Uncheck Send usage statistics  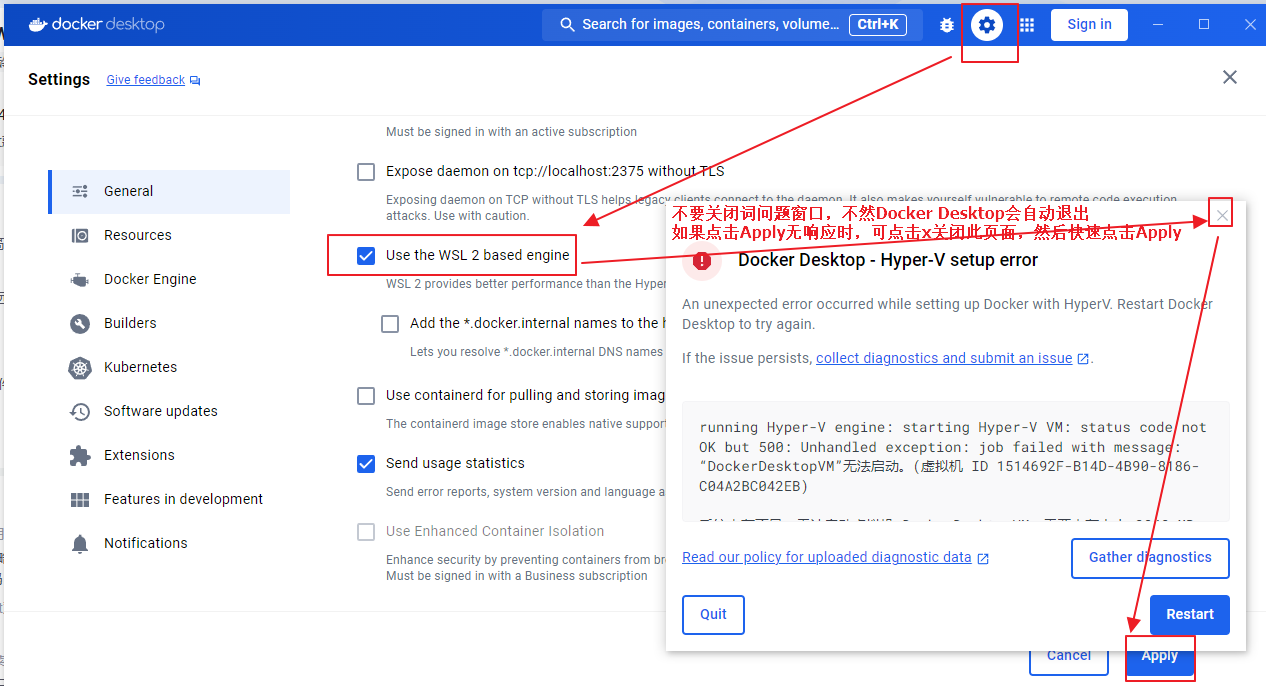[366, 464]
